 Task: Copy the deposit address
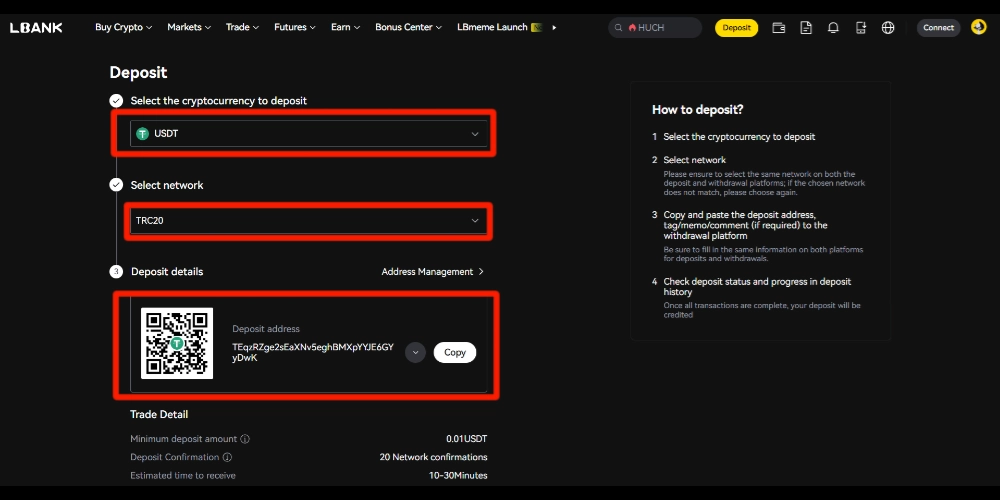point(455,353)
